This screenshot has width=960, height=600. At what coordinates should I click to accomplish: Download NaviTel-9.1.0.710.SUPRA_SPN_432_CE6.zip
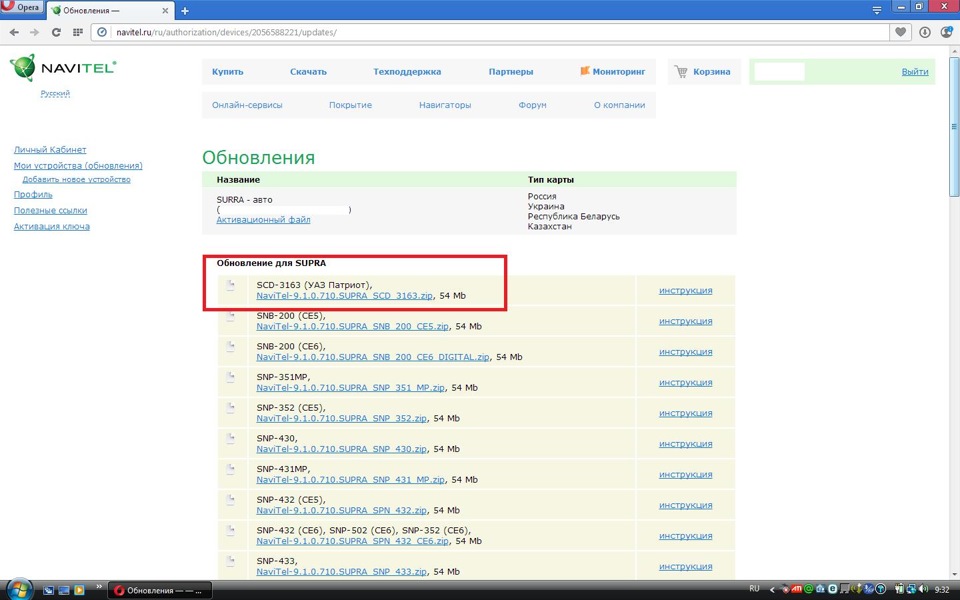(x=353, y=541)
